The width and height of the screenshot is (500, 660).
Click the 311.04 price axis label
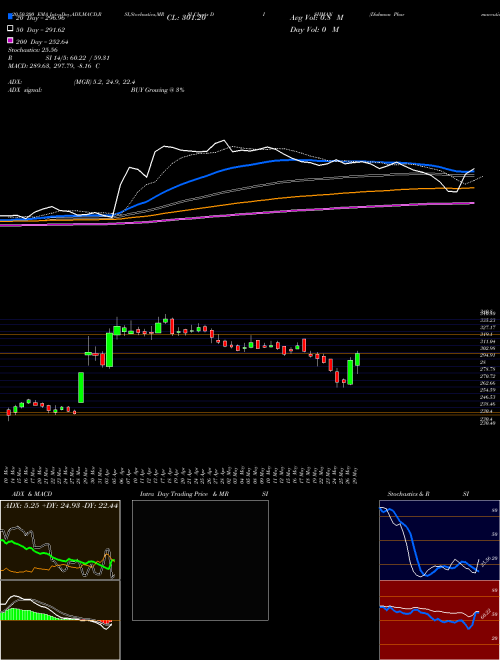[x=489, y=341]
